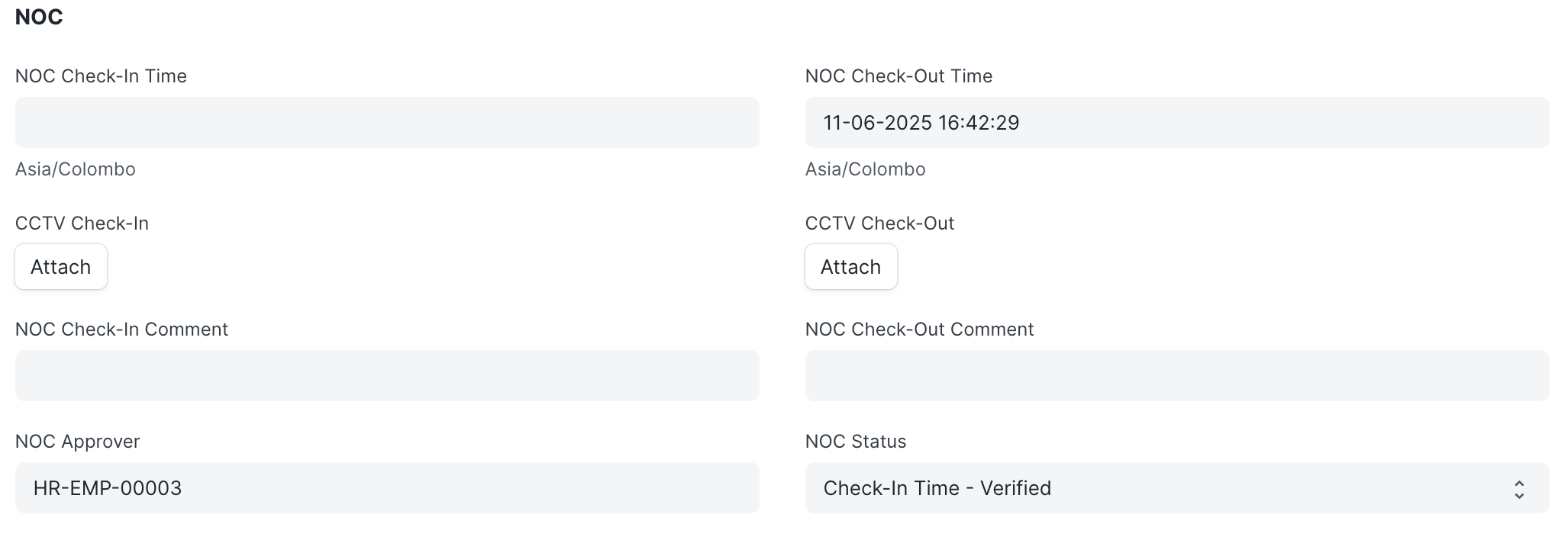
Task: Click the "NOC Status" label
Action: click(x=855, y=442)
